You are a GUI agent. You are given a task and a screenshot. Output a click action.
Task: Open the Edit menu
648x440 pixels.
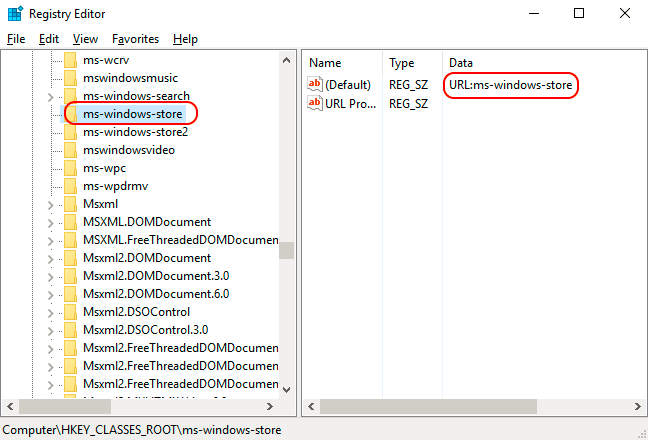49,39
